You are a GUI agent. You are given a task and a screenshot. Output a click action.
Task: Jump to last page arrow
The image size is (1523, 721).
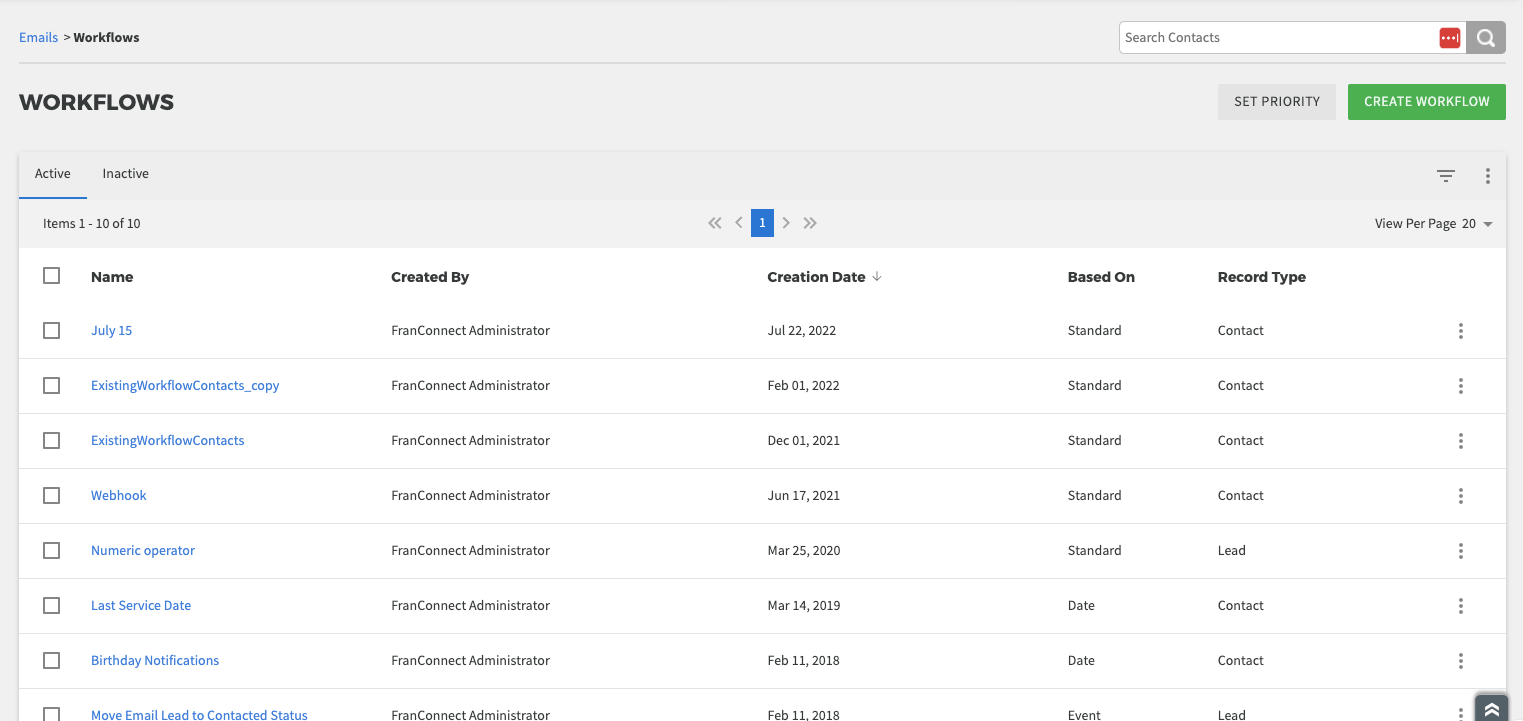tap(810, 223)
